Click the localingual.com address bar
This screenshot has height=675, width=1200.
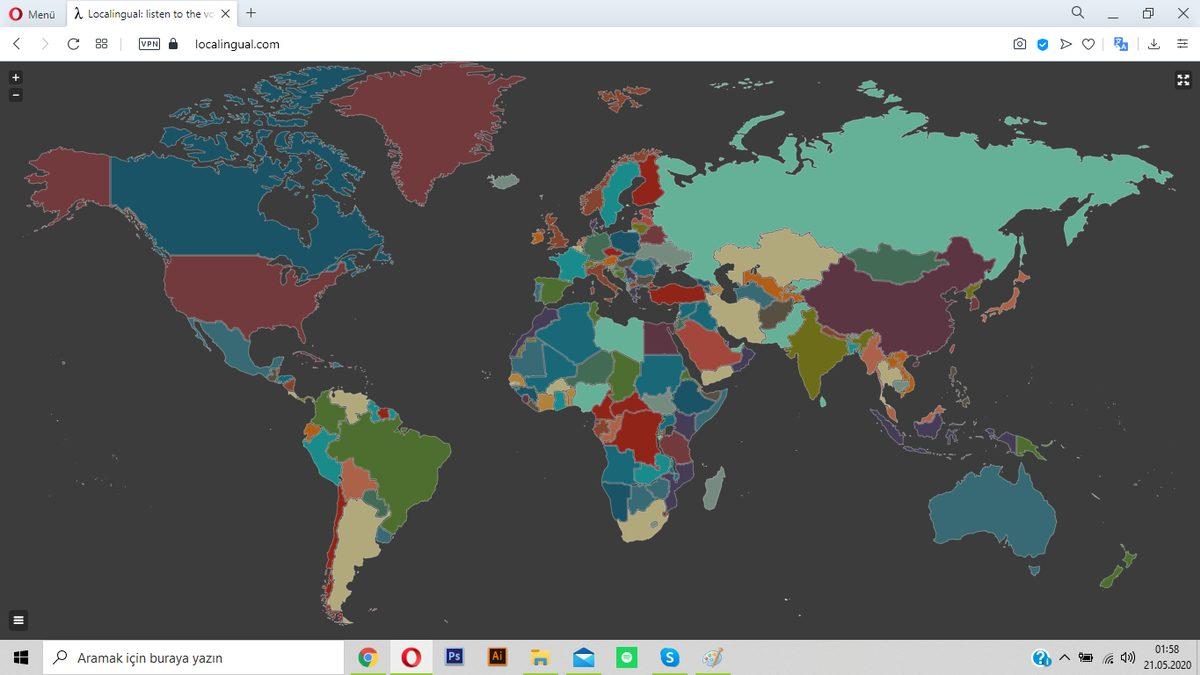point(400,44)
